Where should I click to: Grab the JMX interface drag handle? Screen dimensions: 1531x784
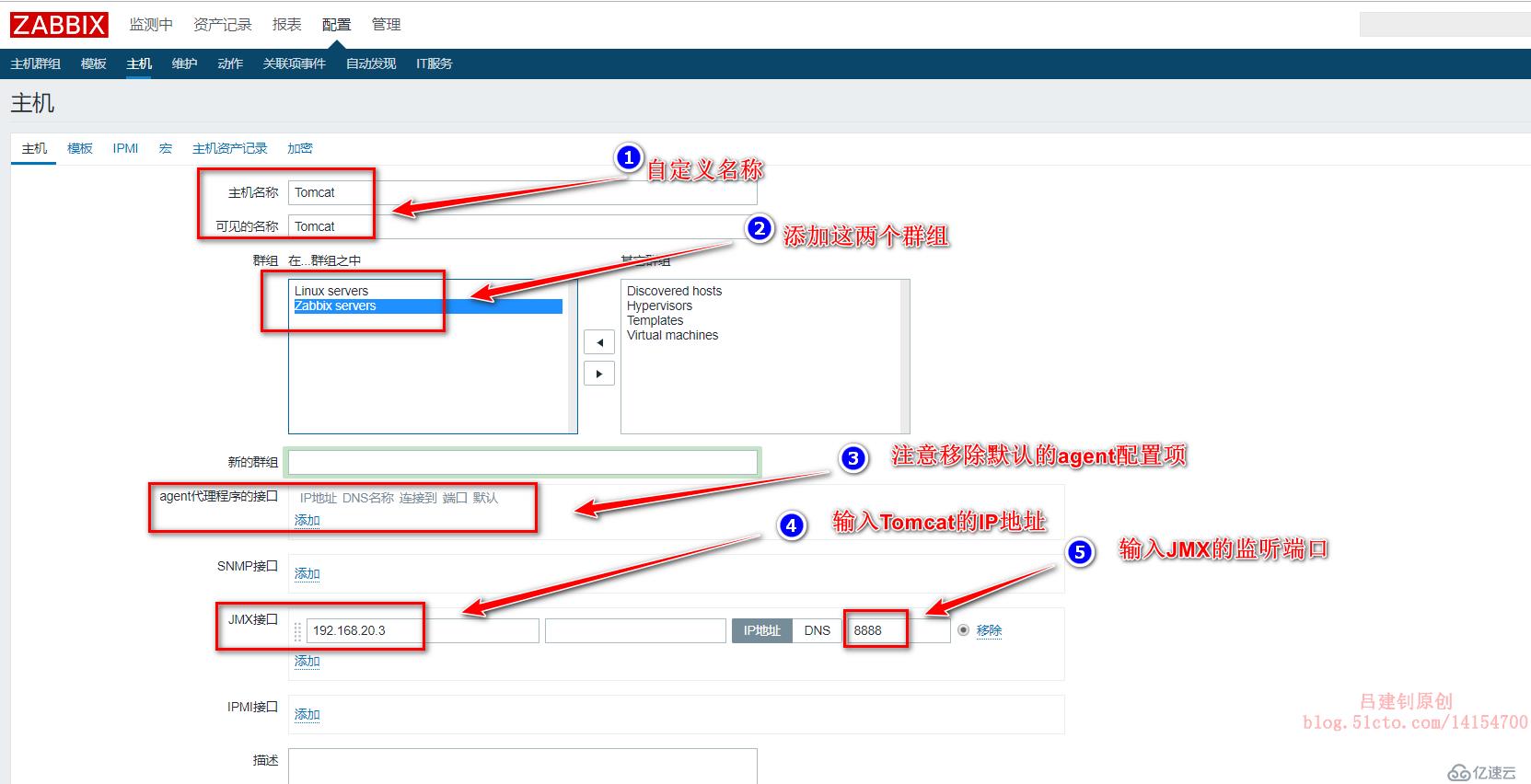click(x=297, y=631)
